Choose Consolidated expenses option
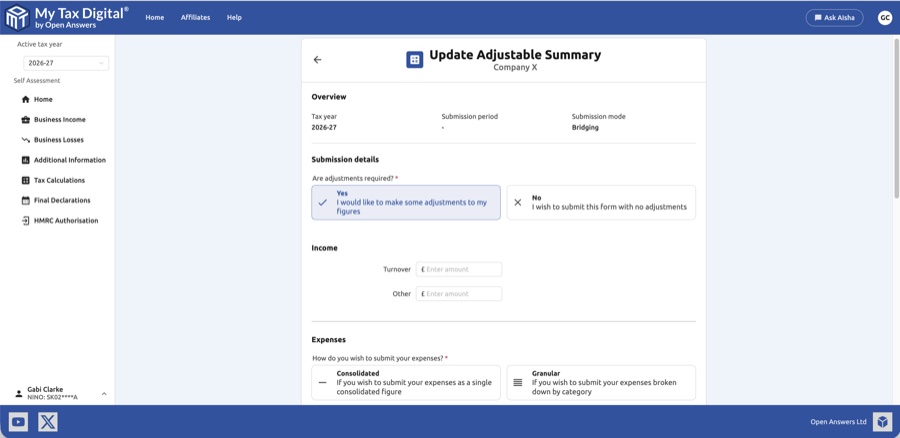This screenshot has width=900, height=438. coord(406,382)
